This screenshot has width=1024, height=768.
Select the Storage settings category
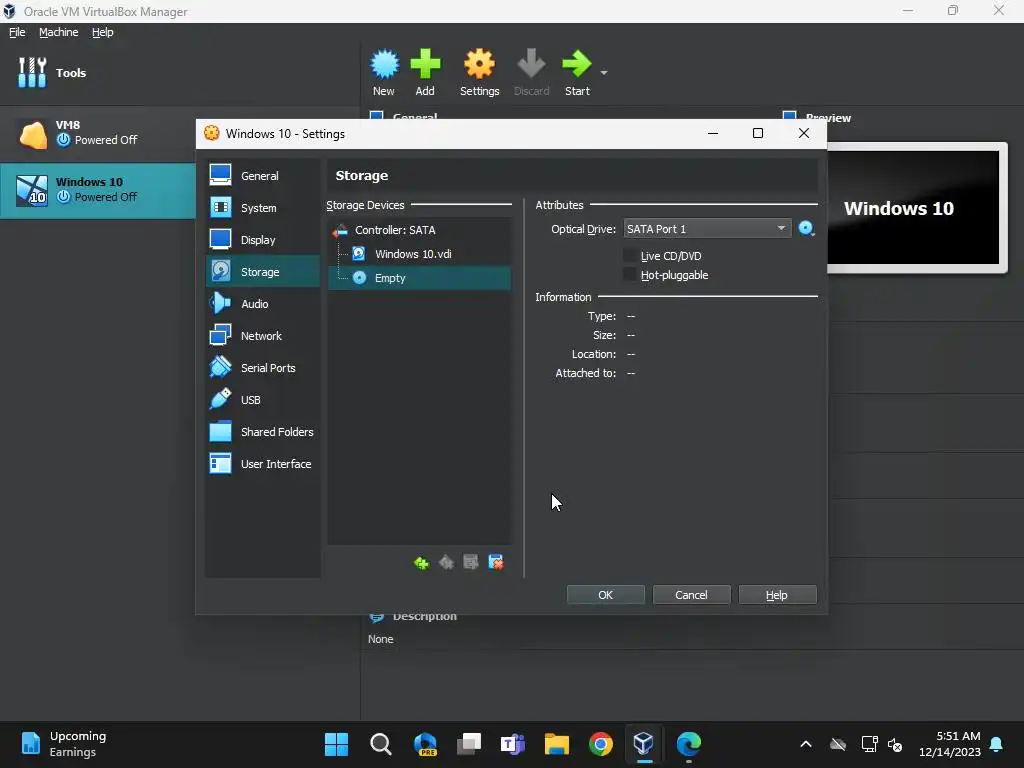click(x=263, y=272)
